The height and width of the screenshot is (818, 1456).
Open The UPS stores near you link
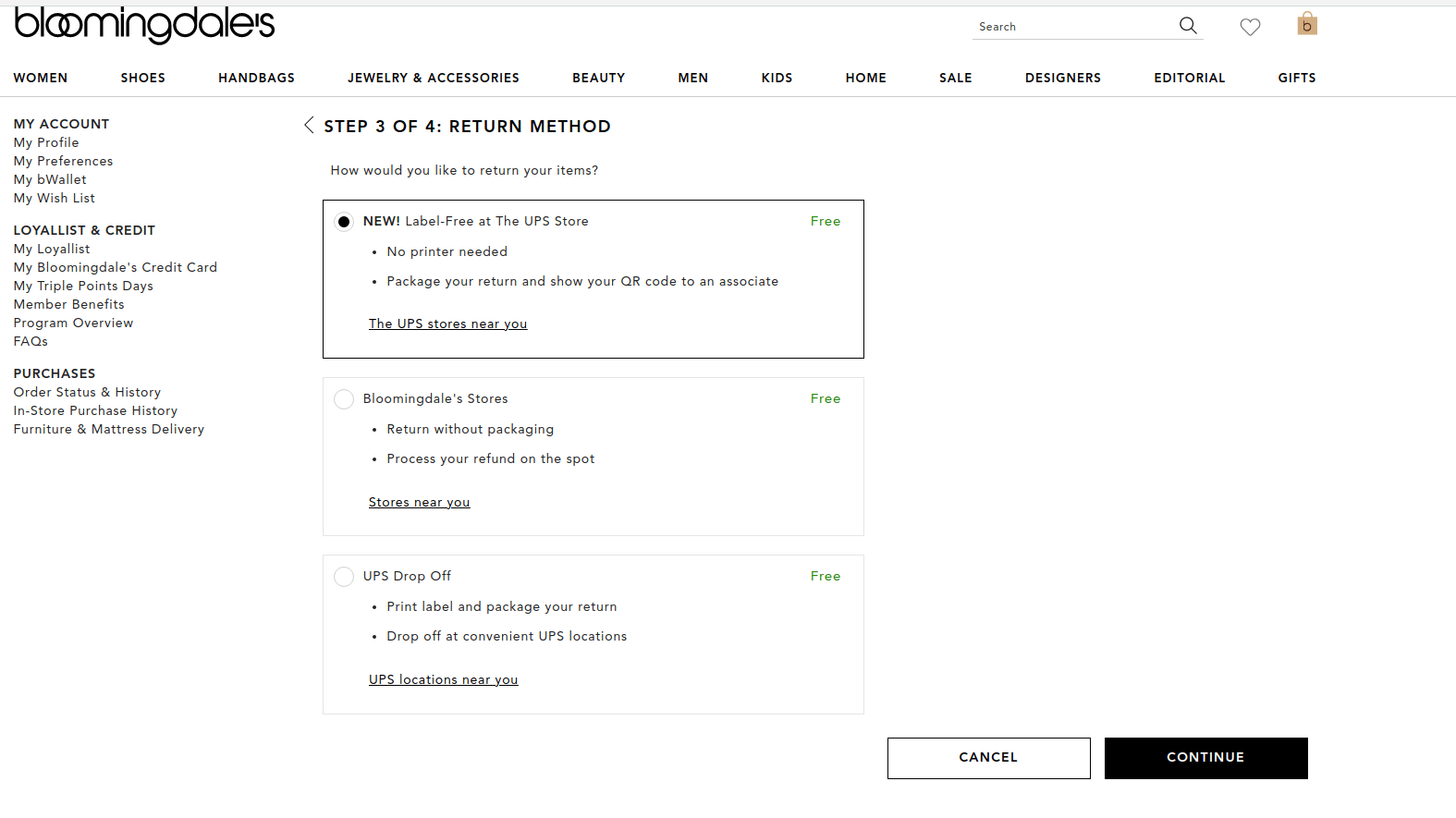click(447, 323)
